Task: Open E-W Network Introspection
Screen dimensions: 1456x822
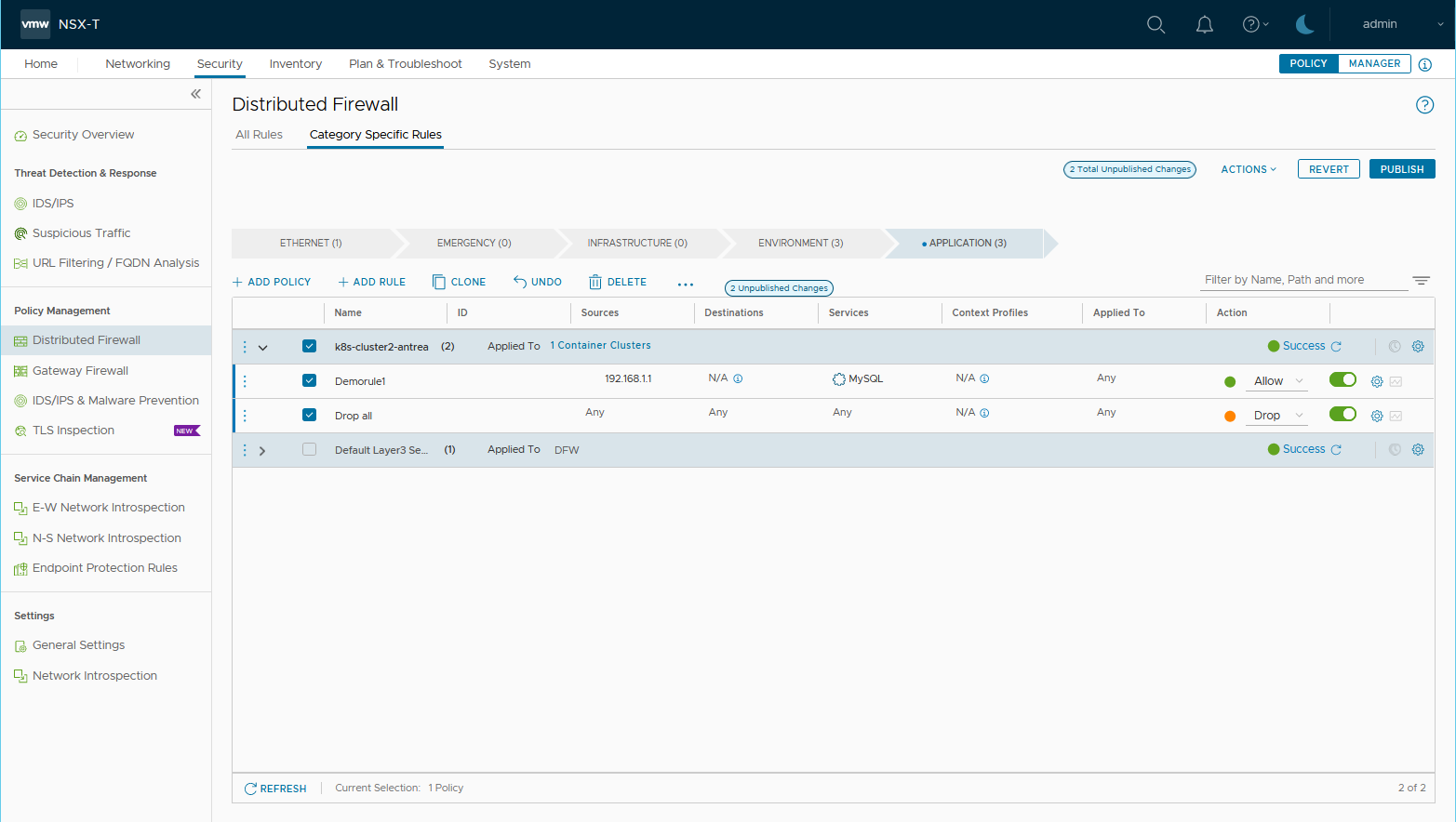Action: [x=108, y=508]
